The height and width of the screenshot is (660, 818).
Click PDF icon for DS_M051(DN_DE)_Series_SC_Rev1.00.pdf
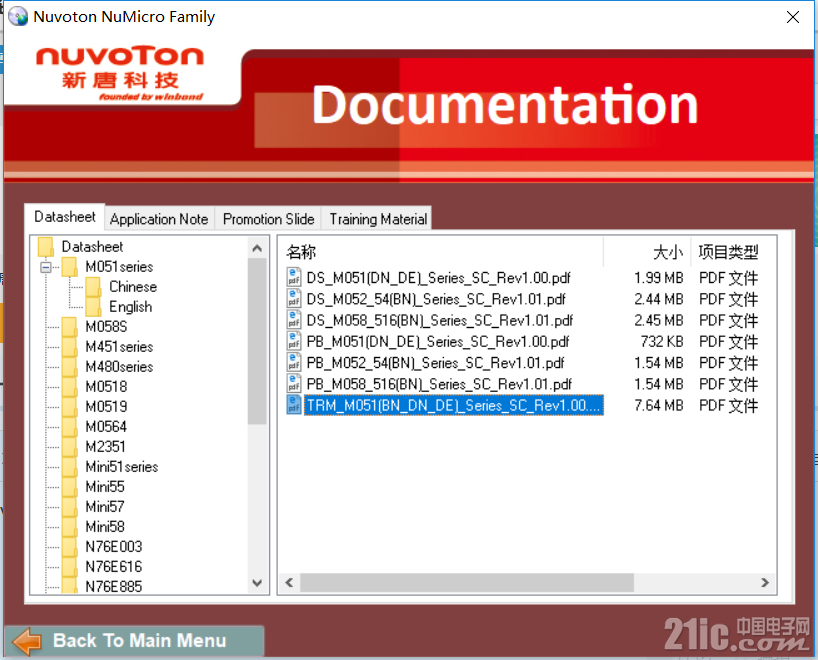pos(294,277)
